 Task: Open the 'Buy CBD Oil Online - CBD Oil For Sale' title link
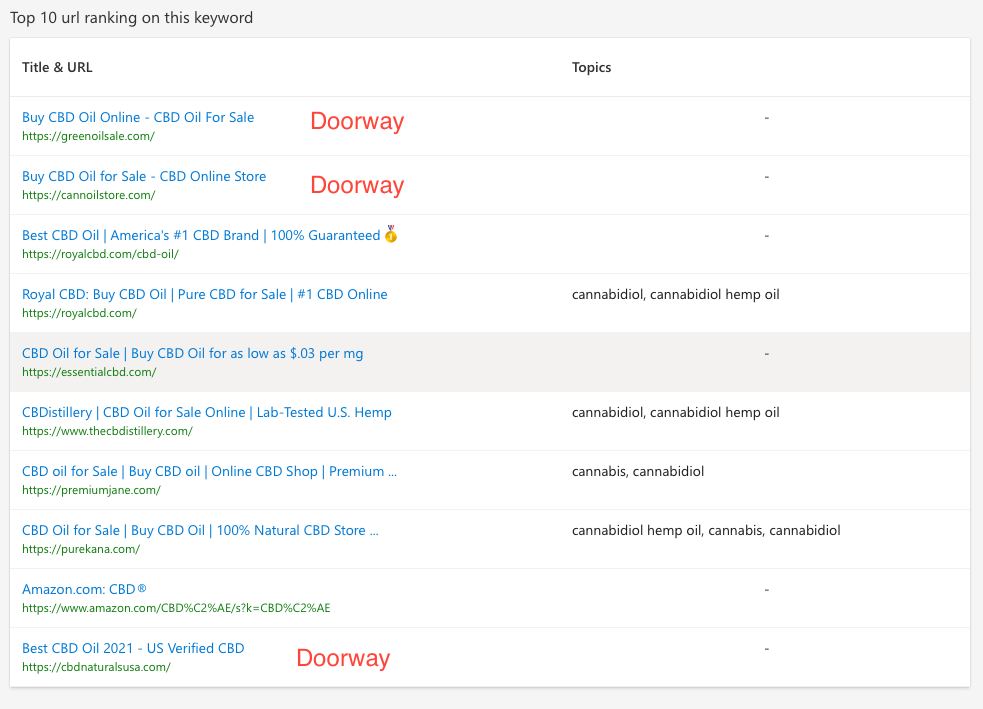click(138, 117)
